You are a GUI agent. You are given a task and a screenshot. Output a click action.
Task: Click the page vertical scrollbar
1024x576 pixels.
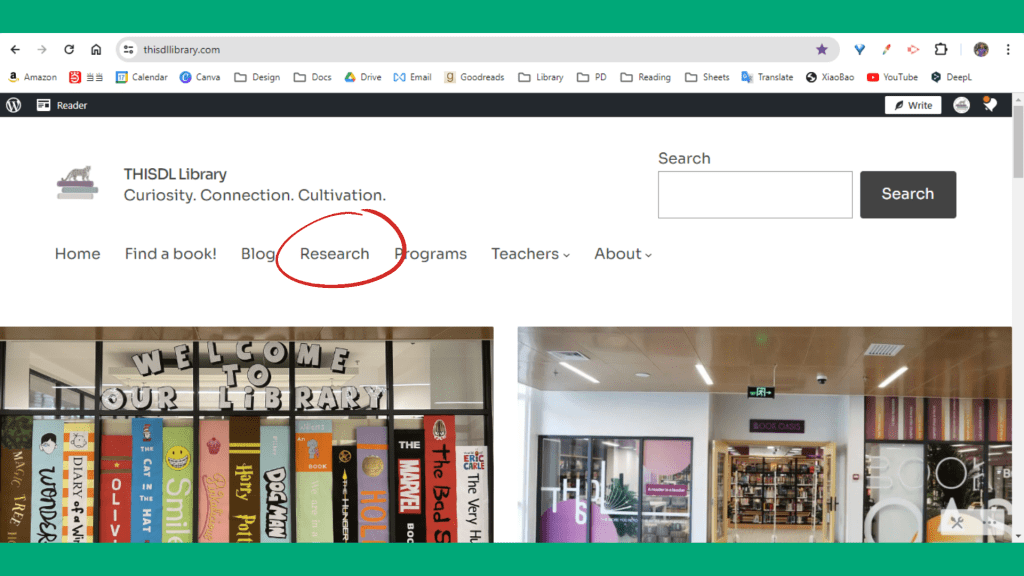(x=1018, y=150)
